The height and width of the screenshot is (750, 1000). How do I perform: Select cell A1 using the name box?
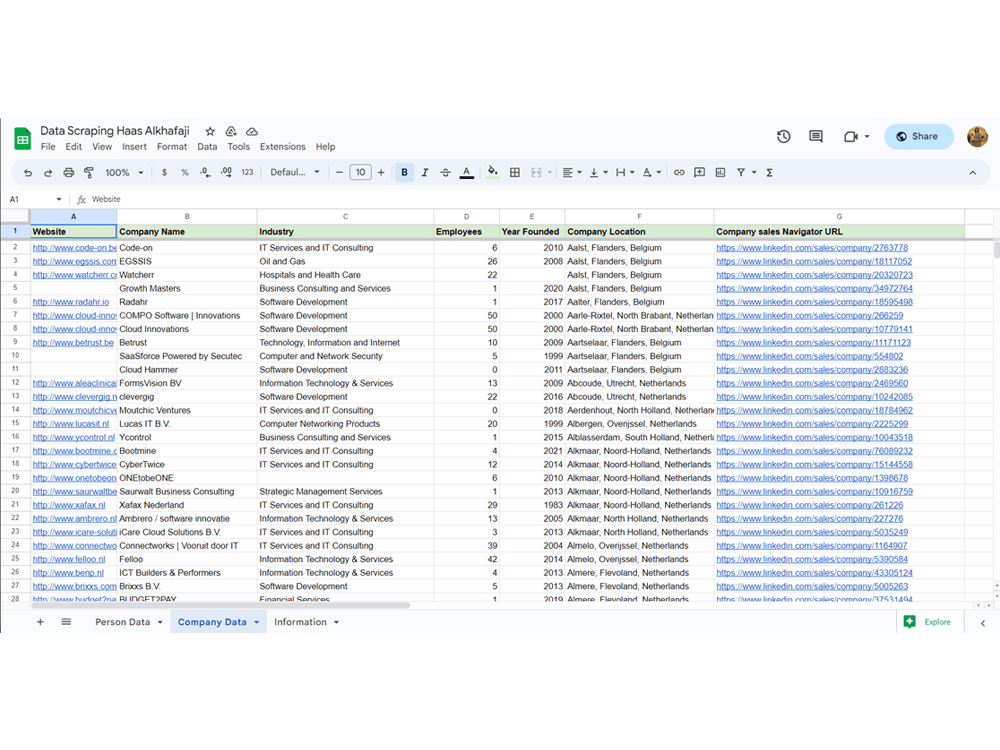30,198
